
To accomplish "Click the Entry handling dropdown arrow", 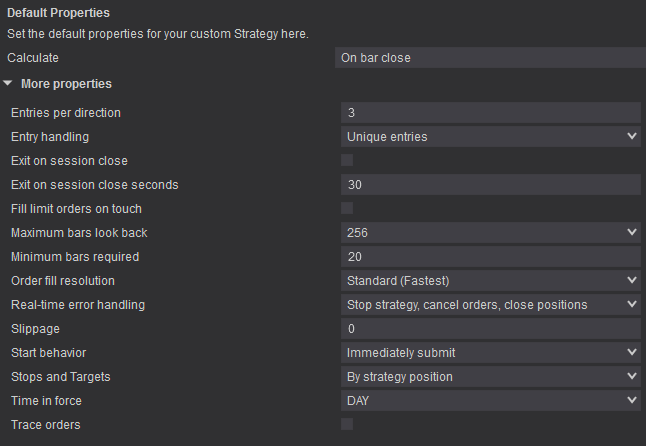I will click(632, 136).
